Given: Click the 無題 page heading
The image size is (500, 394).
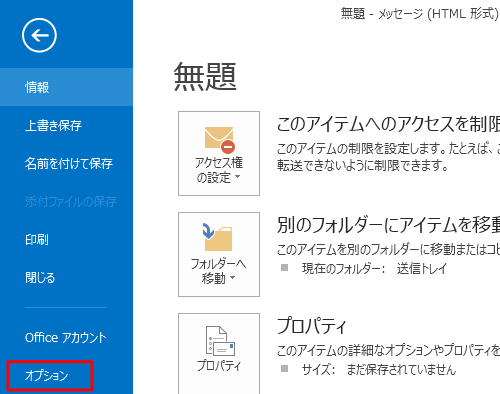Looking at the screenshot, I should click(x=205, y=77).
